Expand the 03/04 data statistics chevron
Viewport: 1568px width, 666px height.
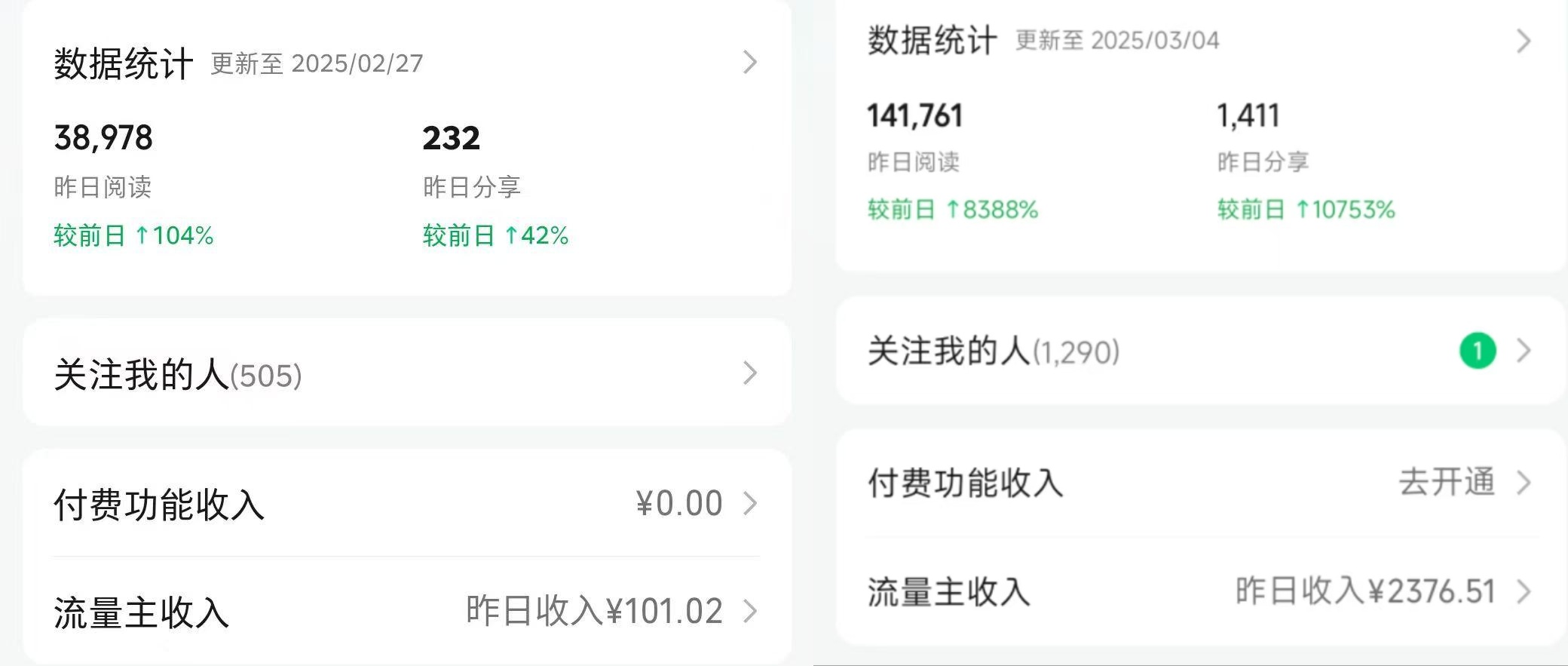tap(1524, 41)
